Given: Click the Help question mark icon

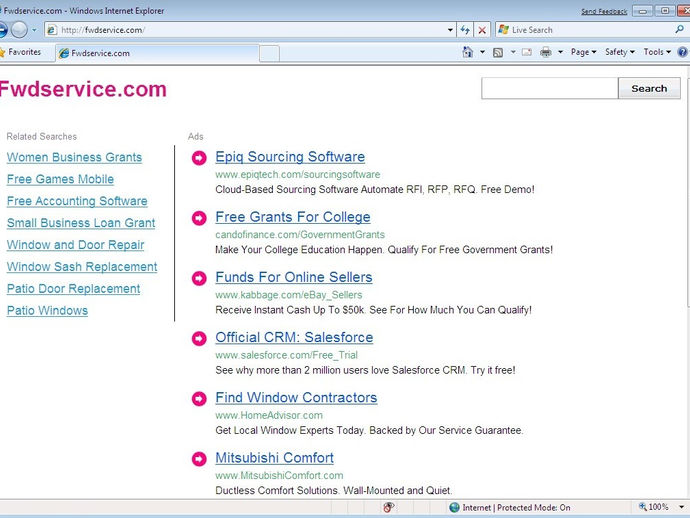Looking at the screenshot, I should point(683,52).
